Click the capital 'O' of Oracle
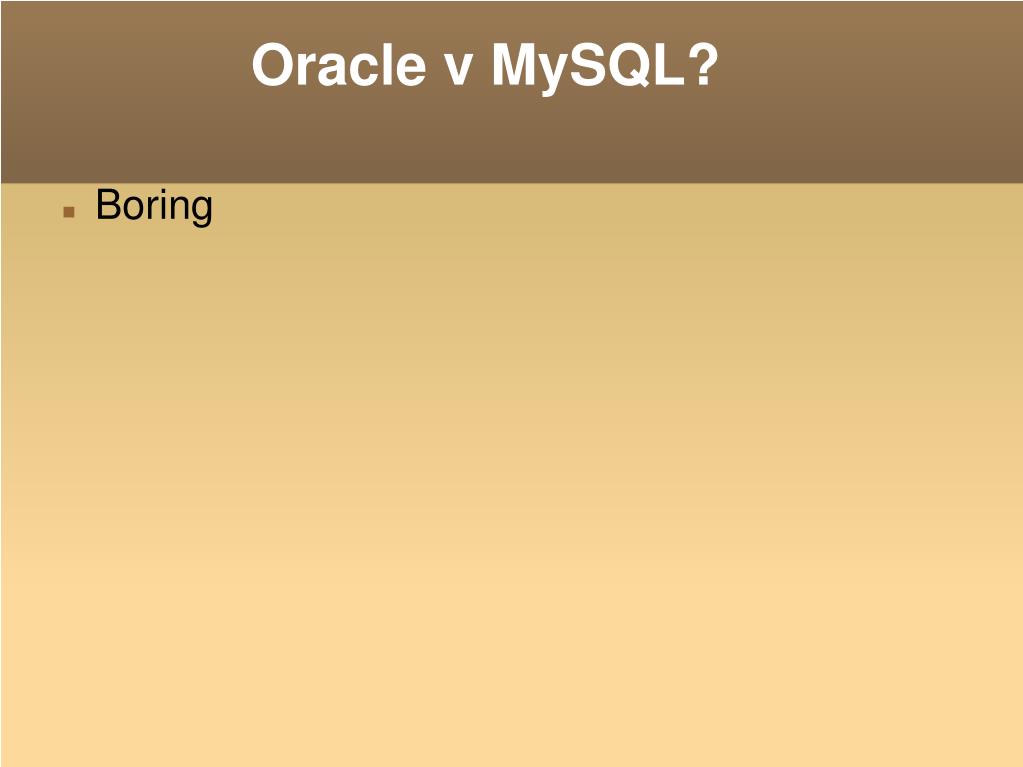Viewport: 1023px width, 767px height. point(273,65)
